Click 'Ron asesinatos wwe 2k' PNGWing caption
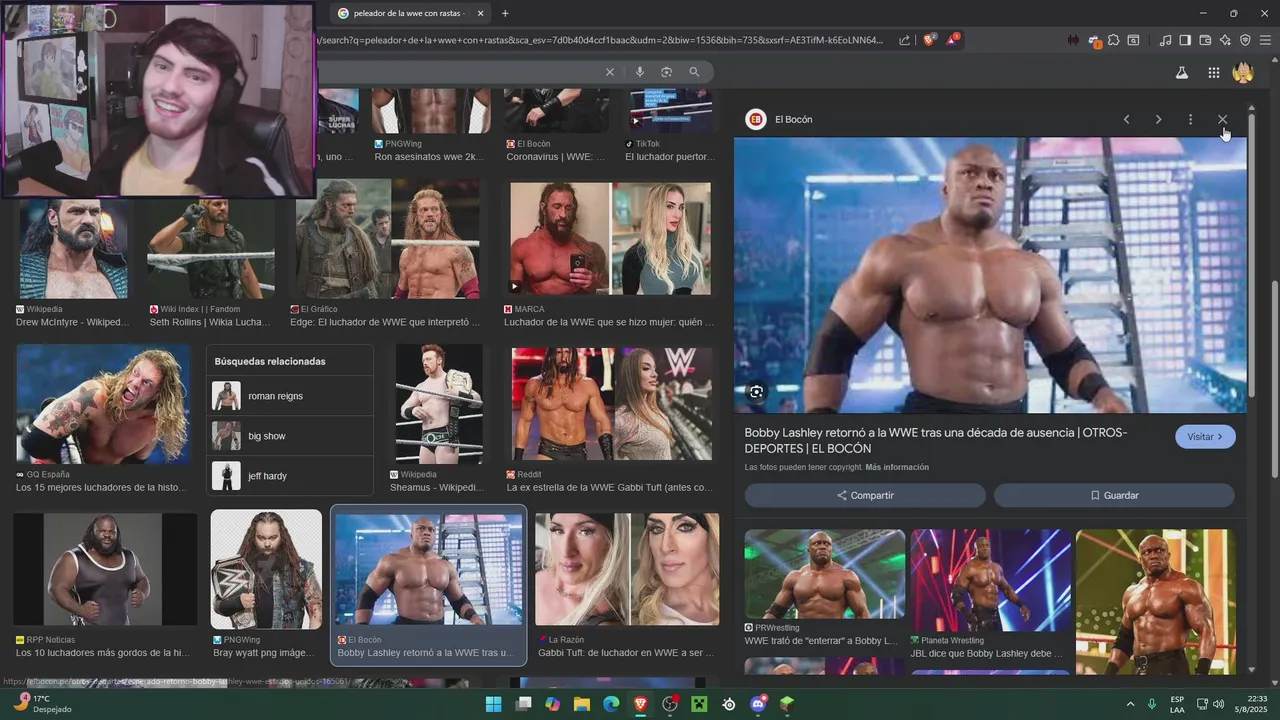 click(x=429, y=157)
